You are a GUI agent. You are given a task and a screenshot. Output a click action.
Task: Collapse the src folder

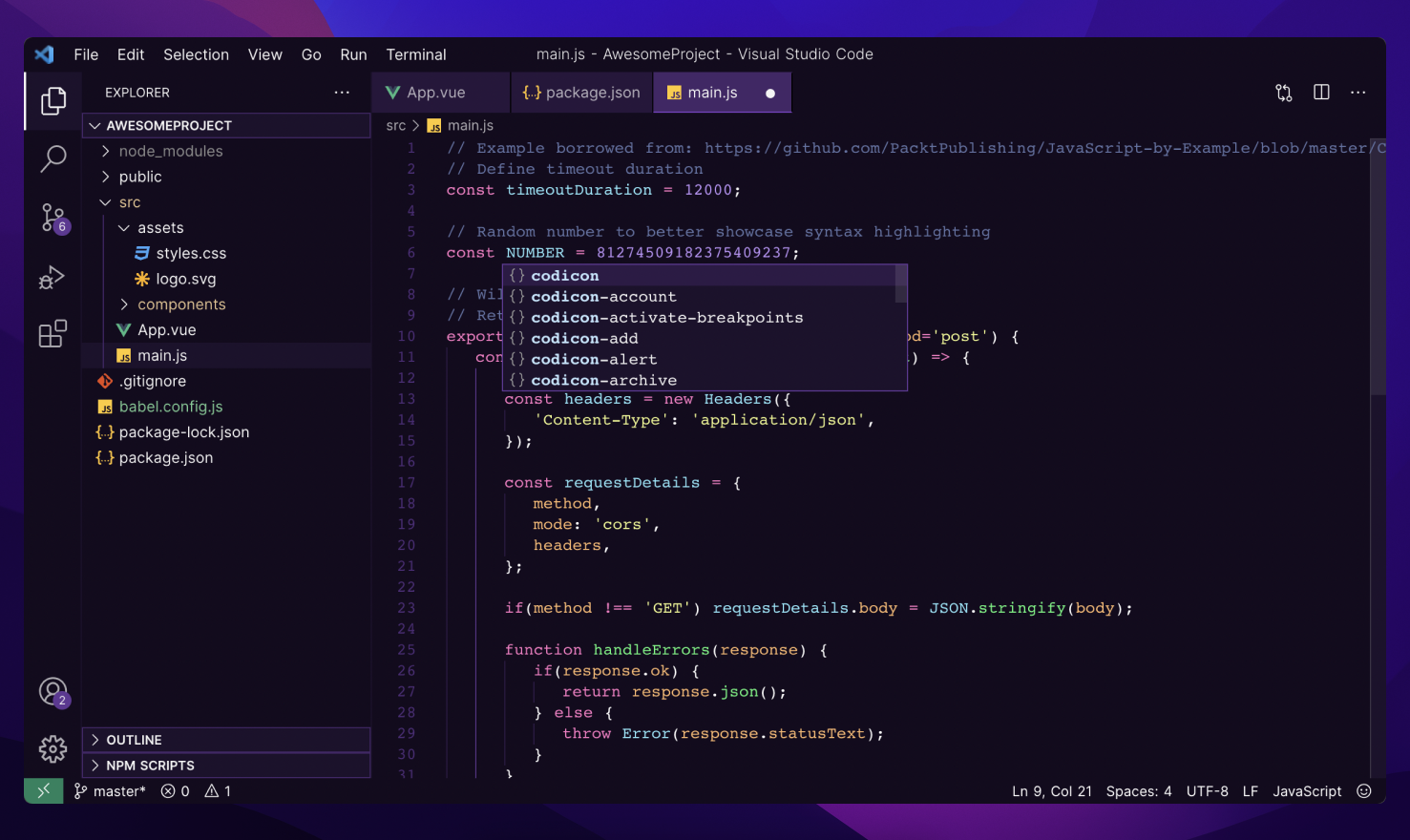[130, 202]
